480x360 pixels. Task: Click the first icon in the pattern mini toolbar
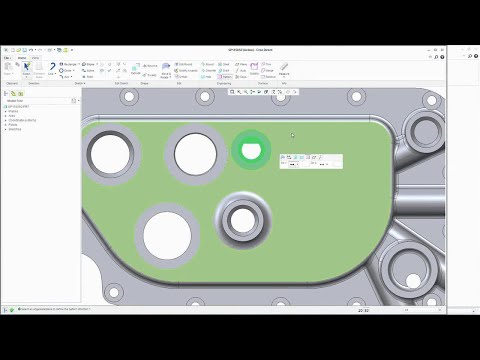click(283, 157)
